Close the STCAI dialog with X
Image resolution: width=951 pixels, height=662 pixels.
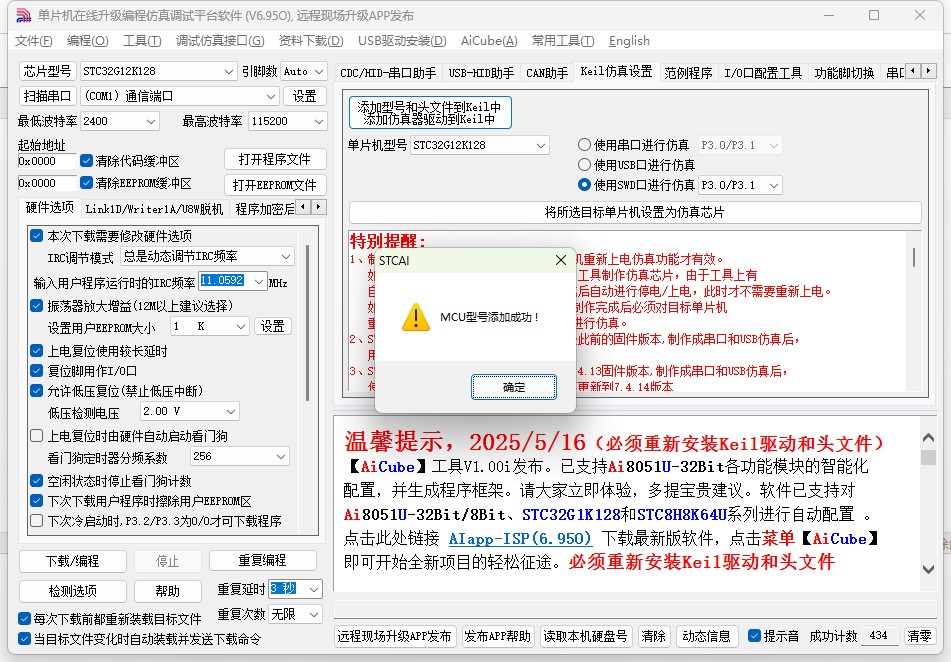(561, 260)
